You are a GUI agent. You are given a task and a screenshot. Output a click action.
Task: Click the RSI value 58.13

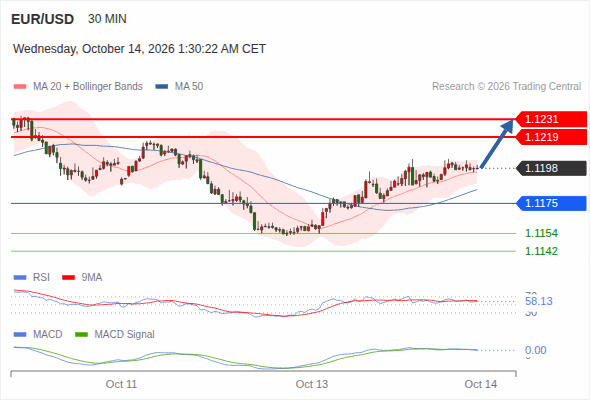(x=539, y=301)
